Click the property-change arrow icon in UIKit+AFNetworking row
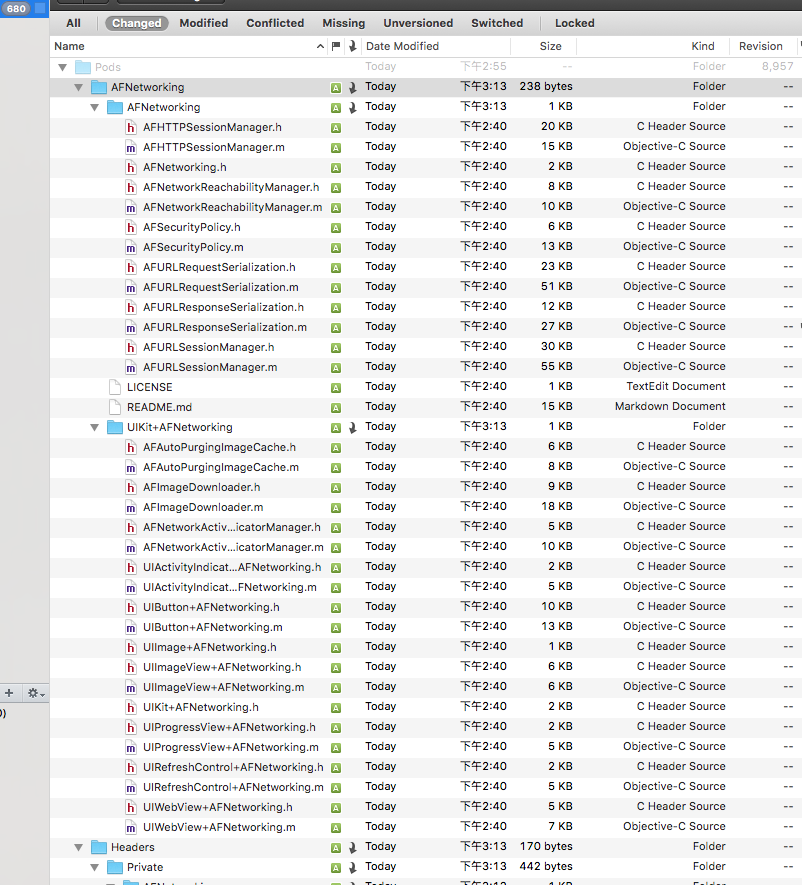The height and width of the screenshot is (885, 802). 352,428
